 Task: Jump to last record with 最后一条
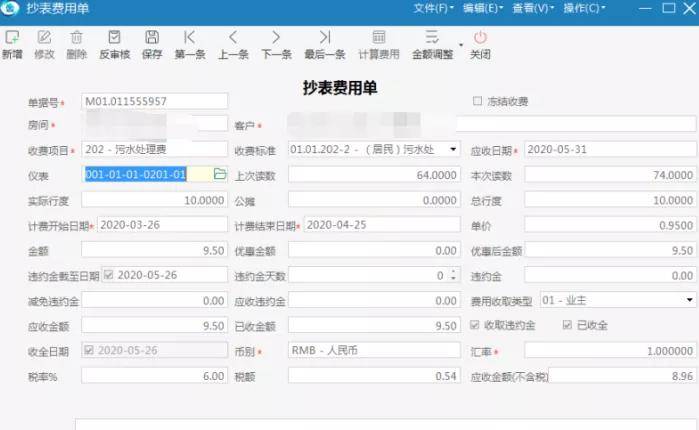(x=325, y=37)
